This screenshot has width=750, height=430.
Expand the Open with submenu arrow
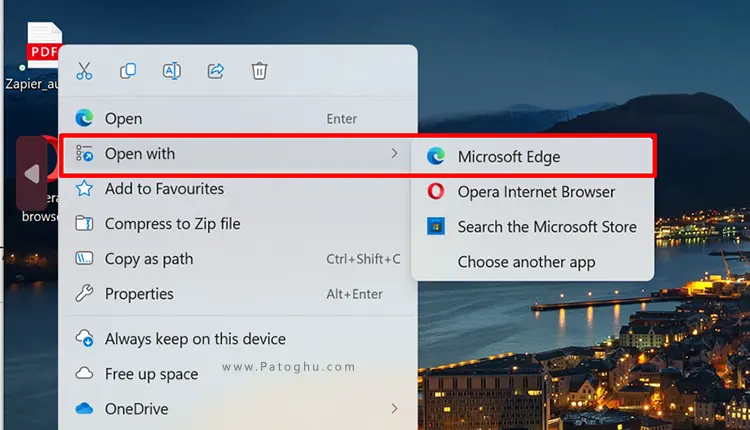pyautogui.click(x=394, y=153)
